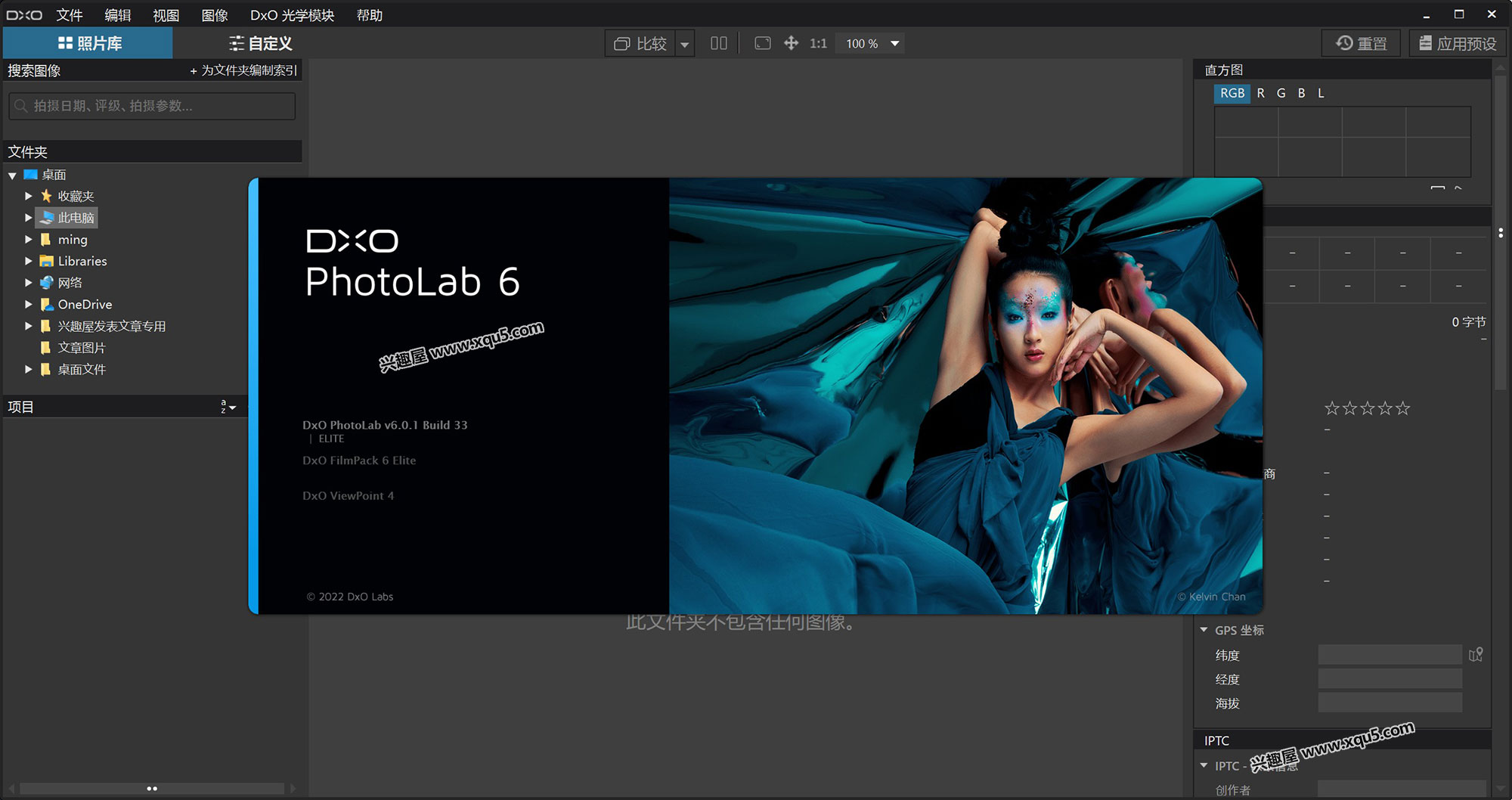
Task: Click the 重置 reset history icon button
Action: (1361, 43)
